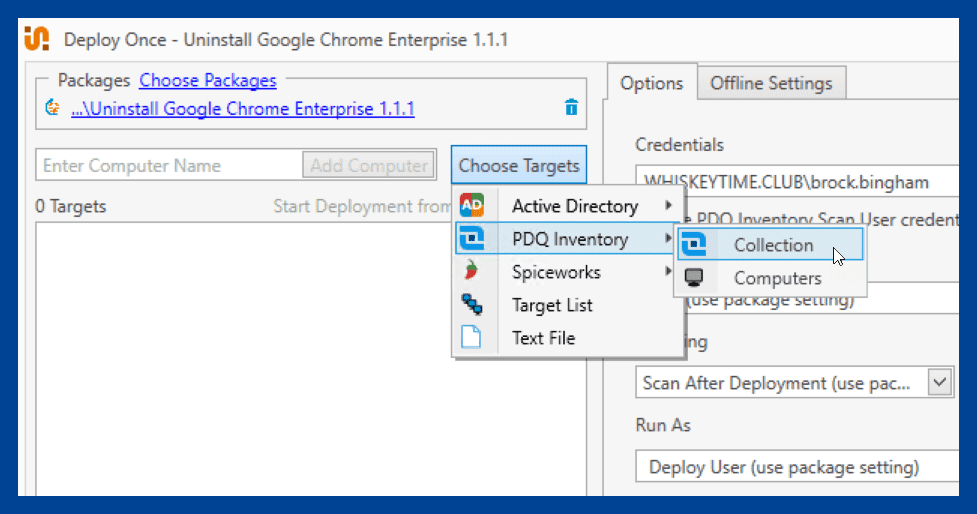This screenshot has width=977, height=514.
Task: Click the 0 Targets label
Action: click(x=70, y=206)
